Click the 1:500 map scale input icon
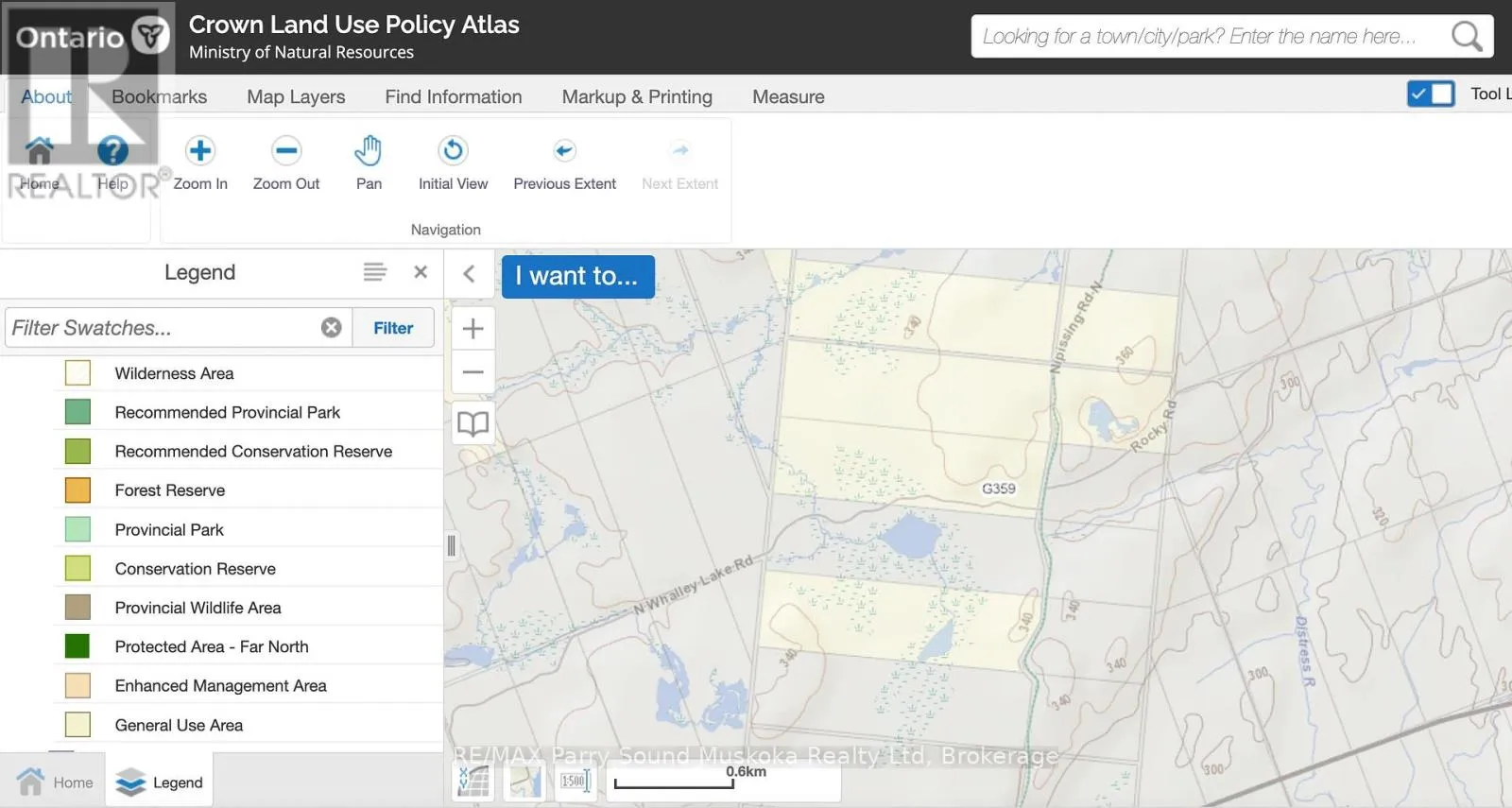The width and height of the screenshot is (1512, 808). (575, 781)
